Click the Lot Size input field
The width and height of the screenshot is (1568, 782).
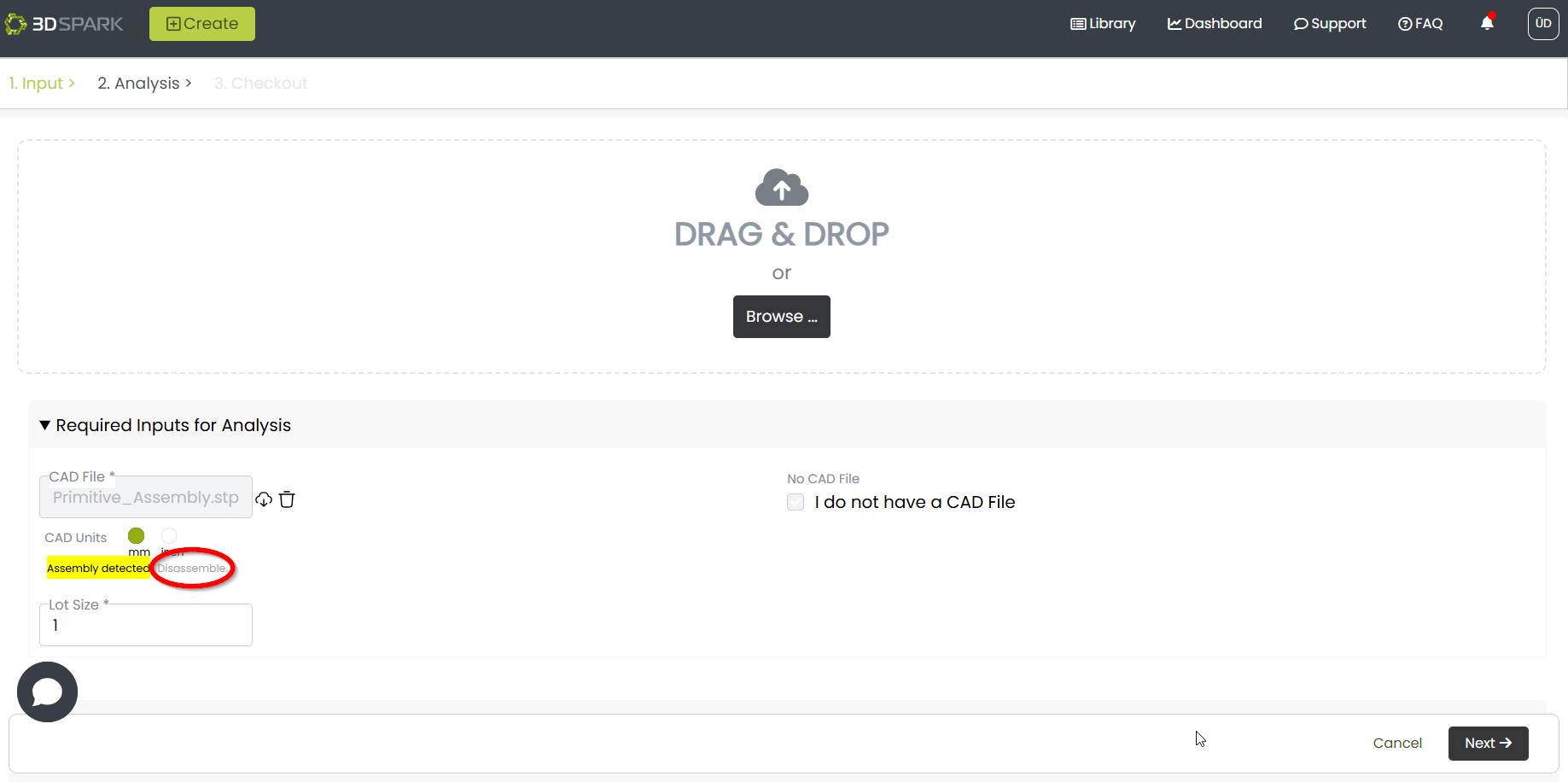coord(146,626)
